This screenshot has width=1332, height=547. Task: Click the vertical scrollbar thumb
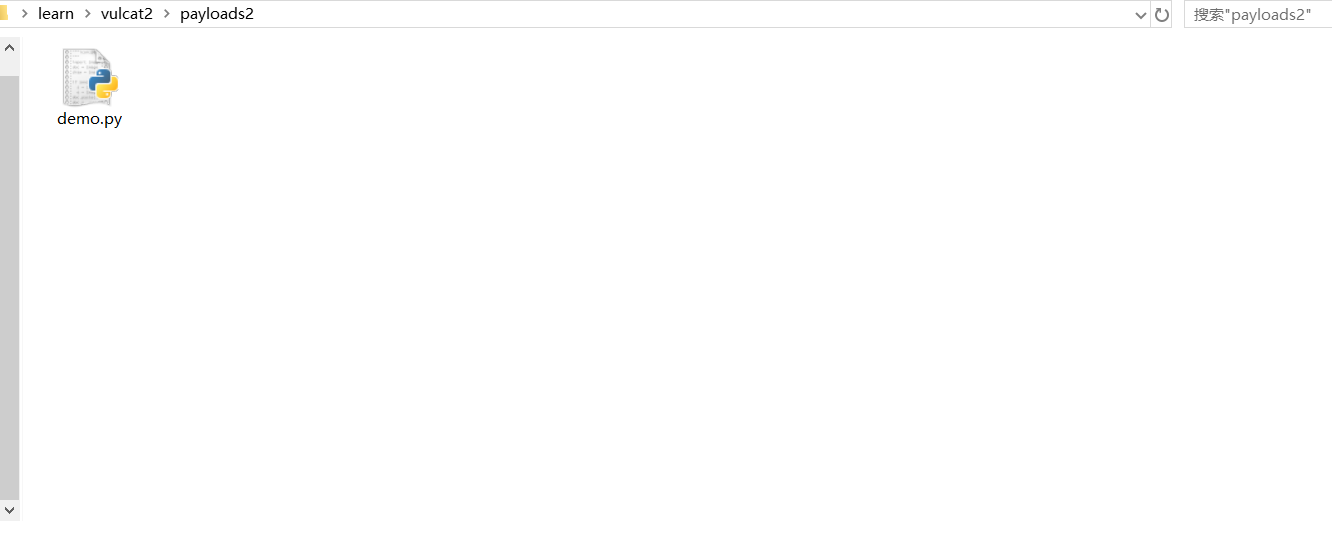[x=9, y=287]
